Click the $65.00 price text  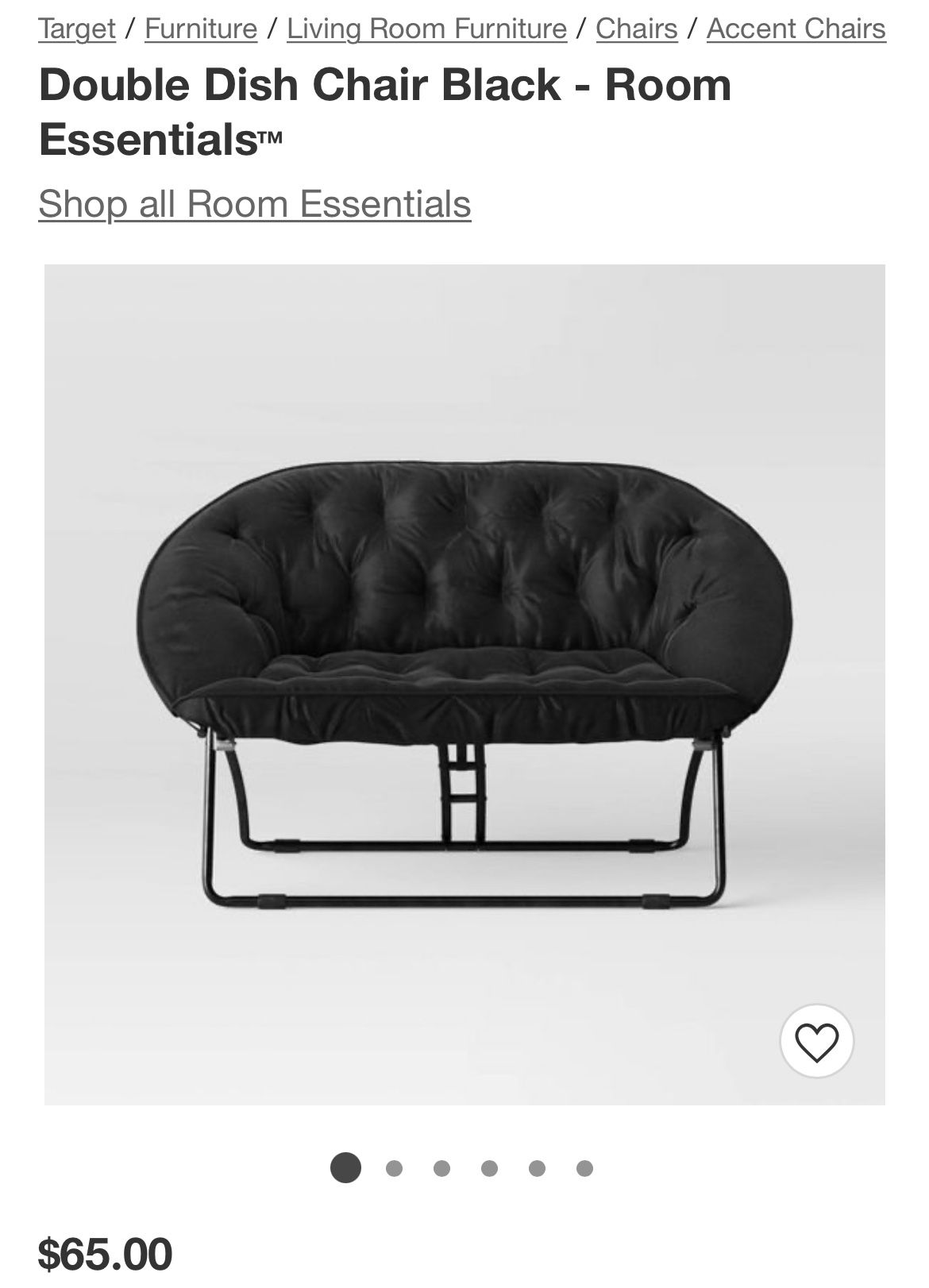[105, 1253]
